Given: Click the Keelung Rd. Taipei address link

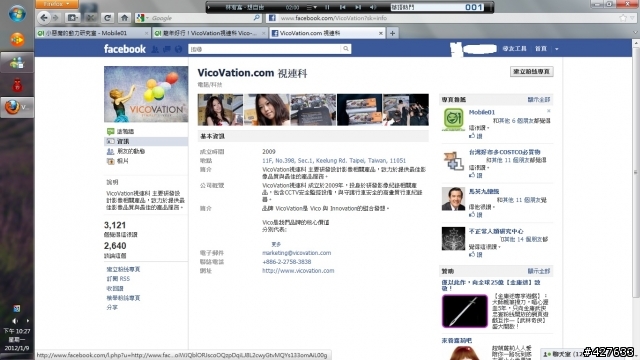Looking at the screenshot, I should pos(334,160).
